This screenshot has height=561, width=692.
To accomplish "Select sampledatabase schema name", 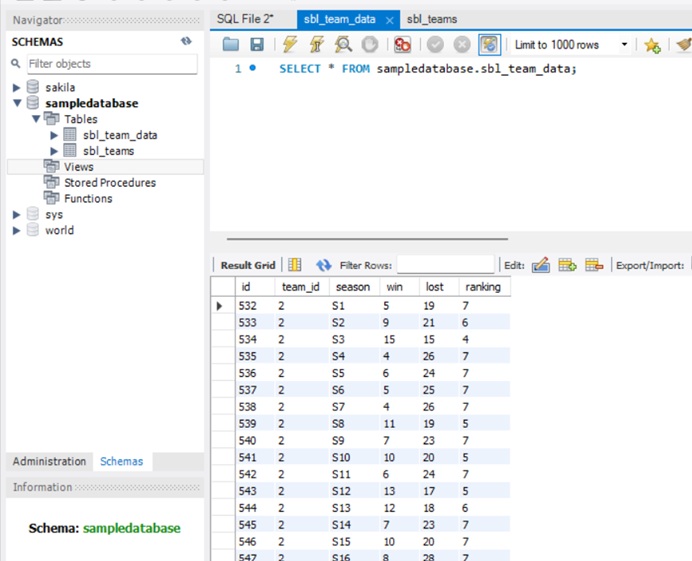I will click(x=92, y=103).
